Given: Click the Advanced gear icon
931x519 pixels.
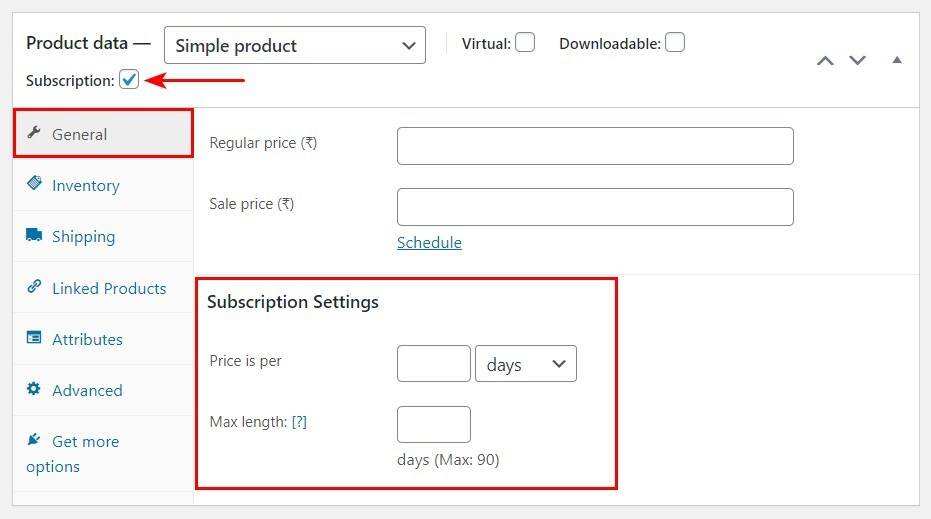Looking at the screenshot, I should [35, 389].
